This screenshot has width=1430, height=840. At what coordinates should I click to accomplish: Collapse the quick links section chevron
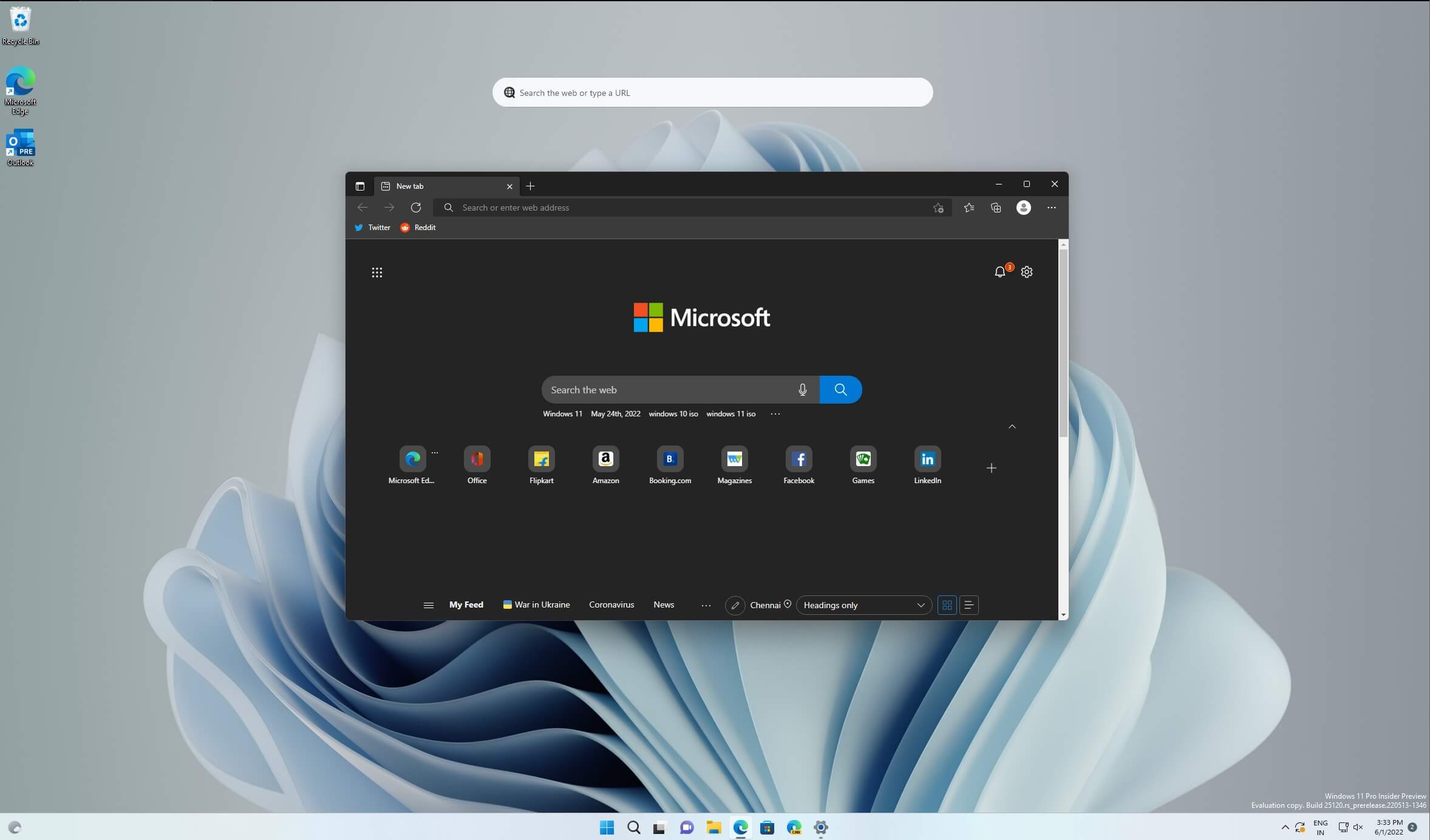click(x=1012, y=427)
